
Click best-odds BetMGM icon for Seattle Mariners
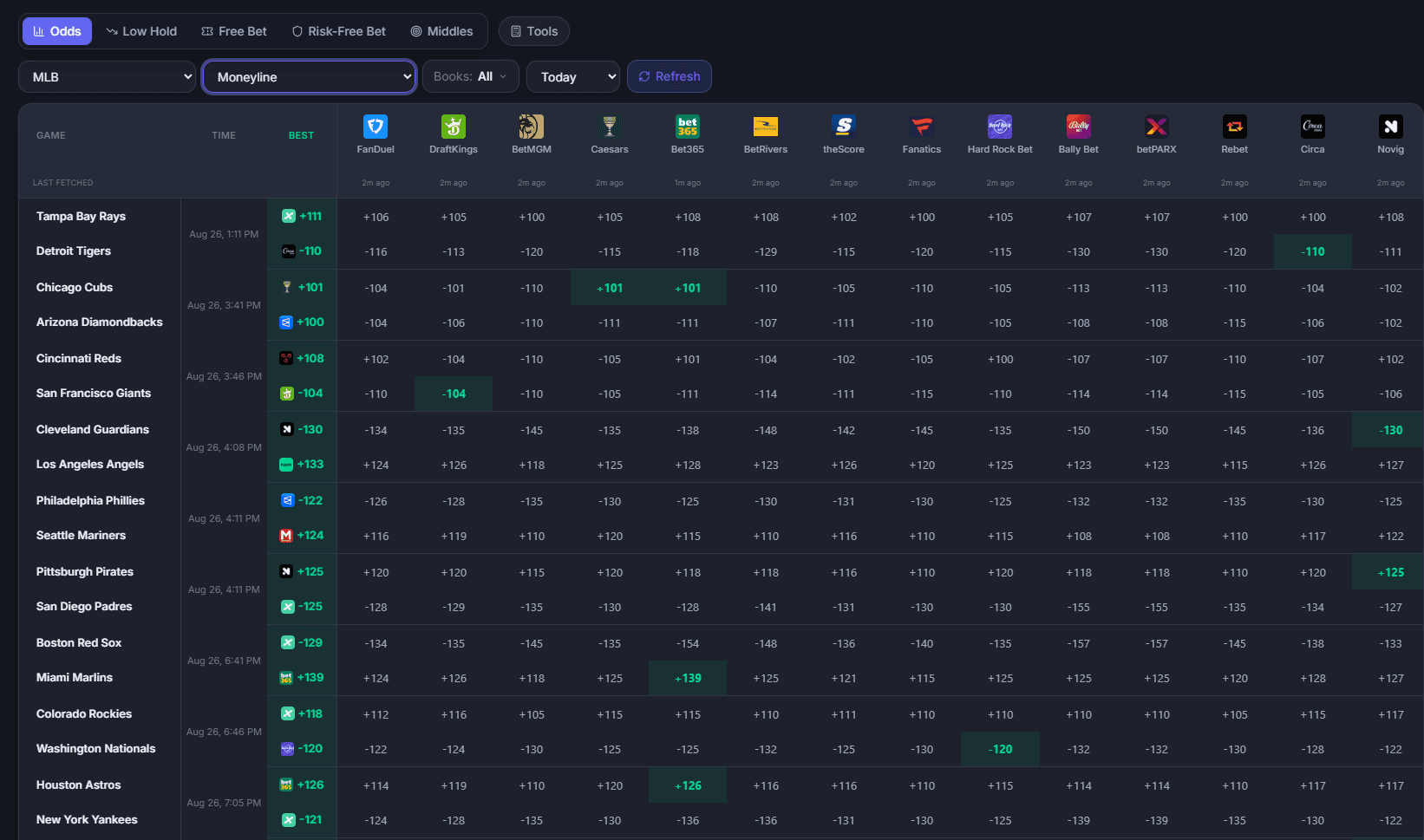(286, 535)
